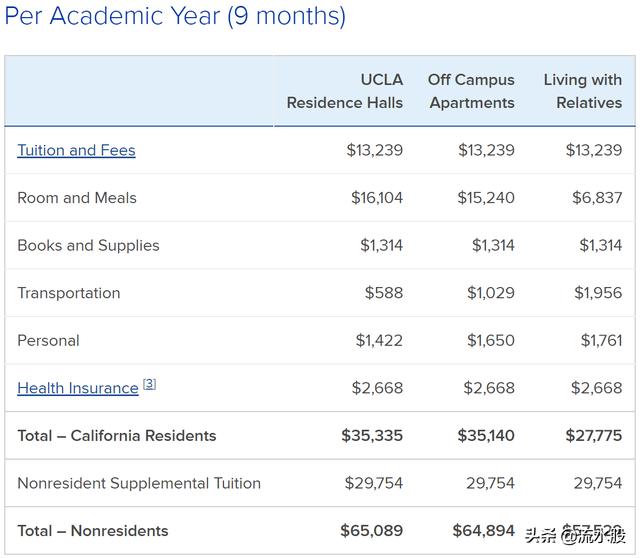Click the $65,089 Nonresidents total

pyautogui.click(x=372, y=531)
